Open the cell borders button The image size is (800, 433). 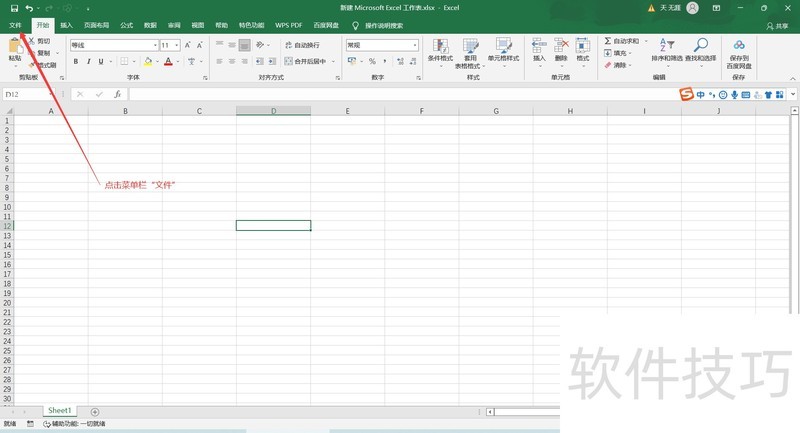tap(124, 61)
